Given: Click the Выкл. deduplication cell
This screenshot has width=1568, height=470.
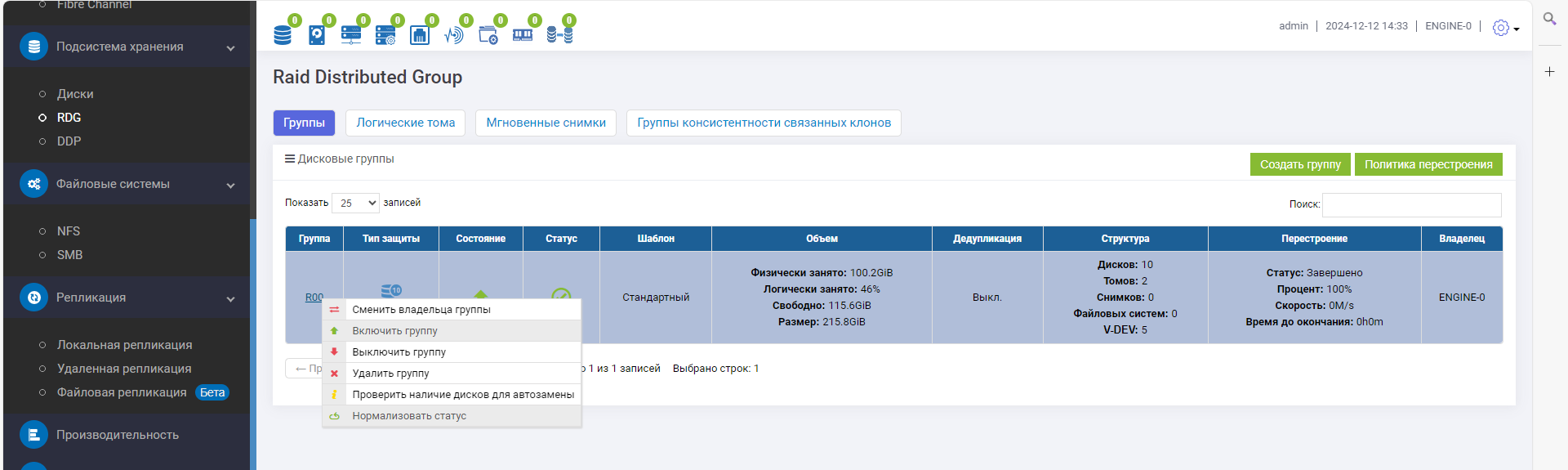Looking at the screenshot, I should [987, 298].
